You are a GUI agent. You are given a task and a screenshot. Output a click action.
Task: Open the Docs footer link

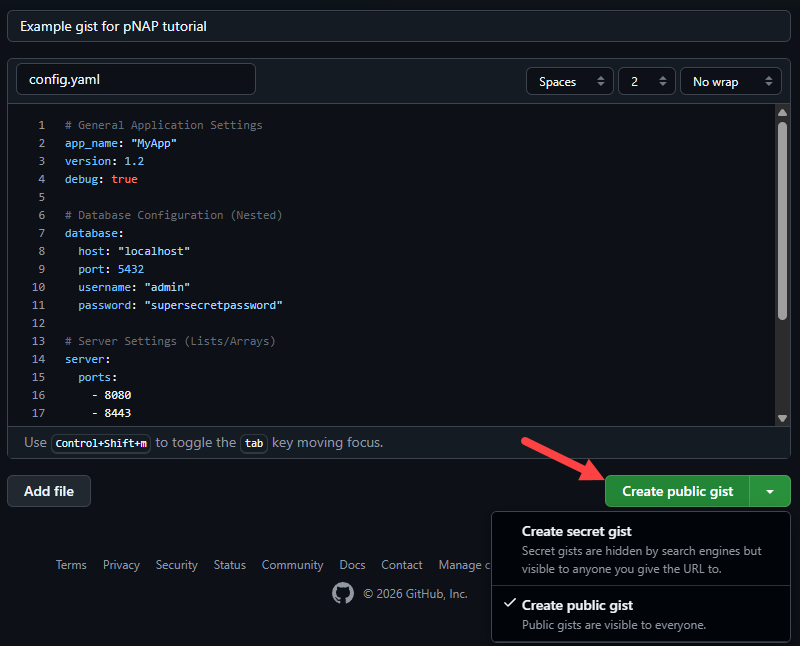[352, 565]
